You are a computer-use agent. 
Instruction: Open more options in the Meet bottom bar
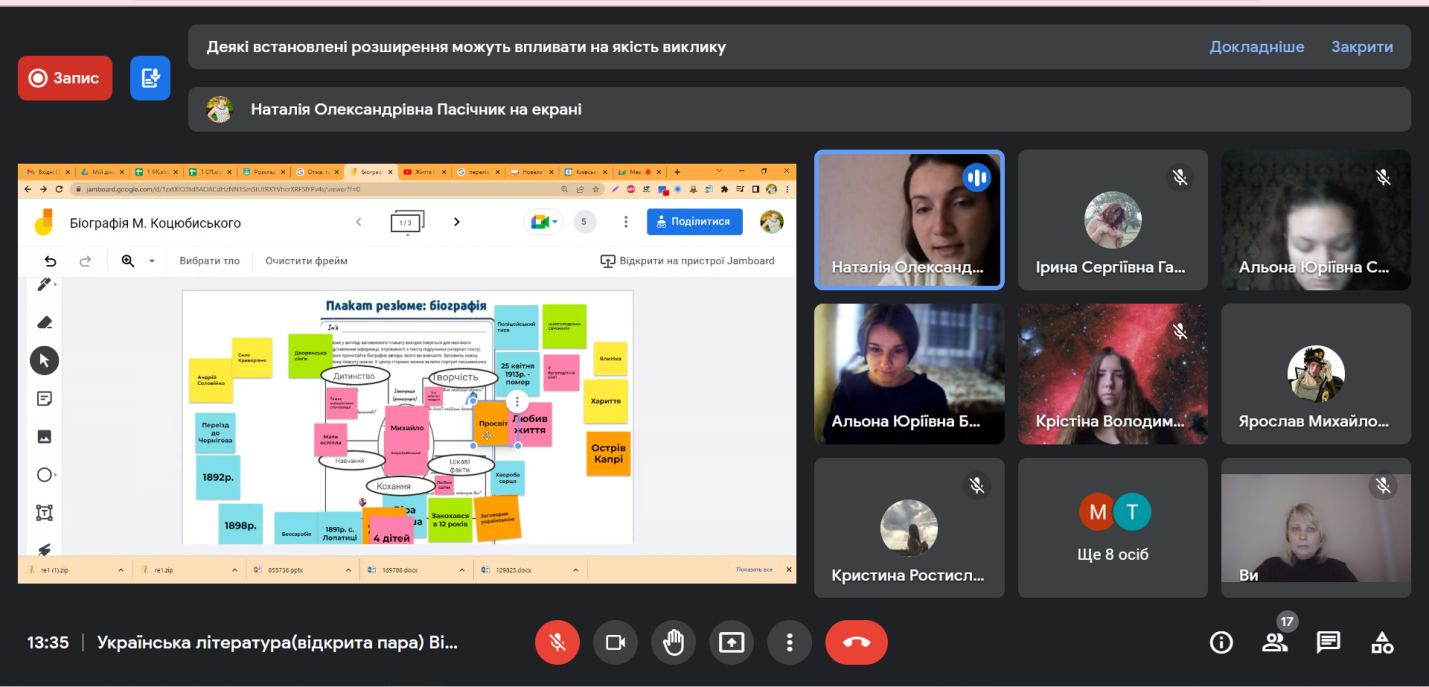pos(790,643)
